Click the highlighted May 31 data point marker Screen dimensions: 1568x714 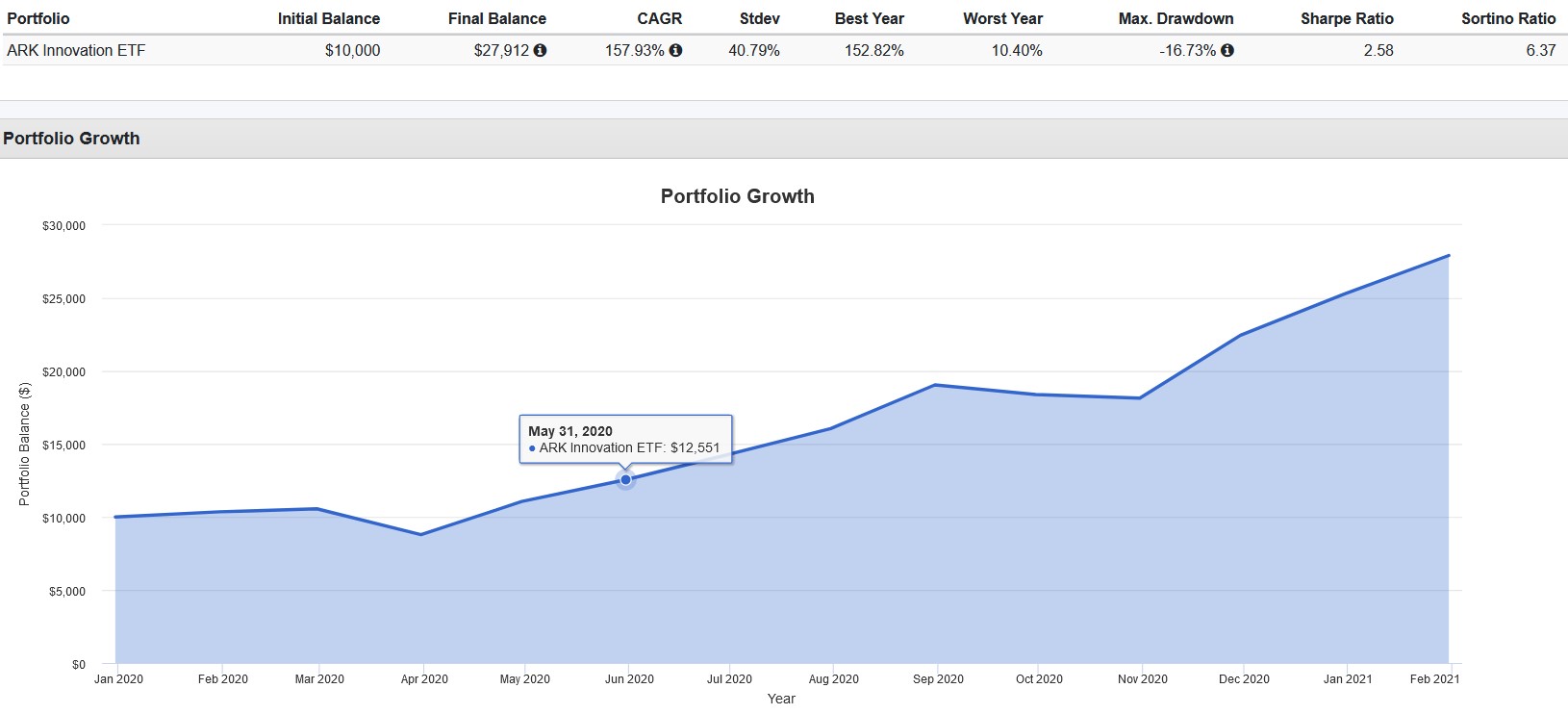click(x=625, y=479)
